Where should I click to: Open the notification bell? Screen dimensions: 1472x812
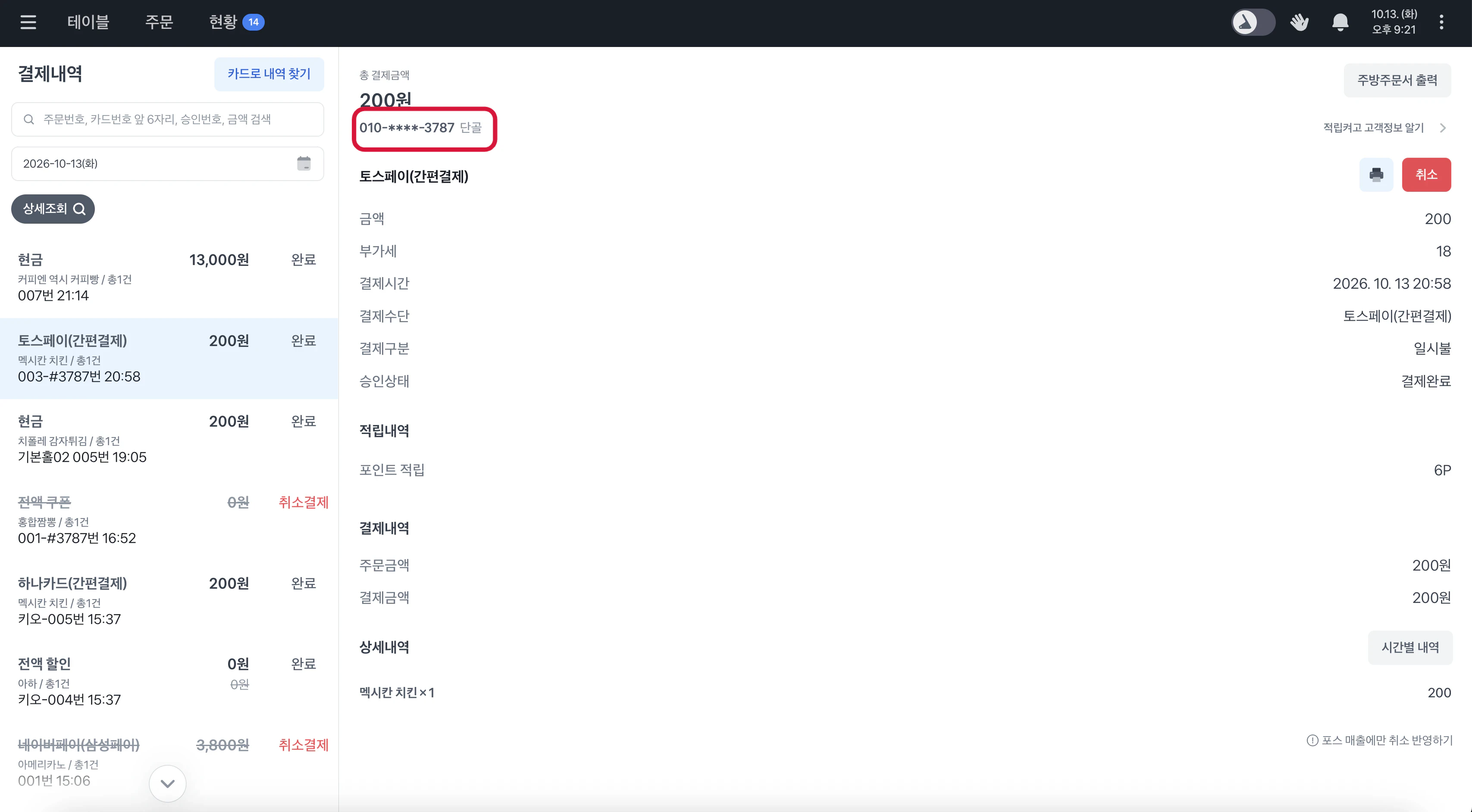pyautogui.click(x=1340, y=22)
